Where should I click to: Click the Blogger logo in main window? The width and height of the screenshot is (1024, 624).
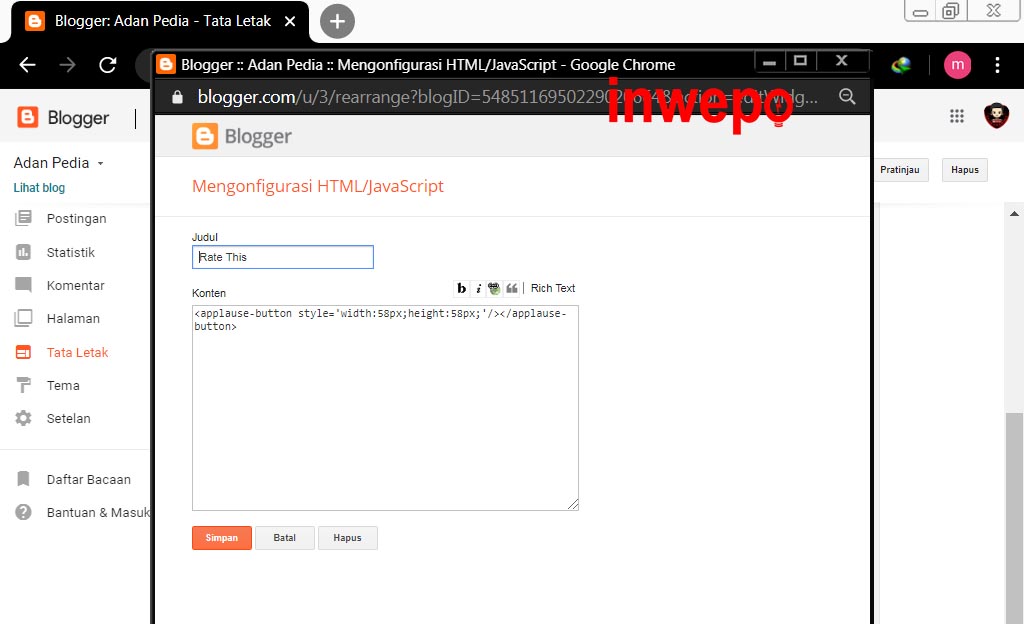point(63,117)
